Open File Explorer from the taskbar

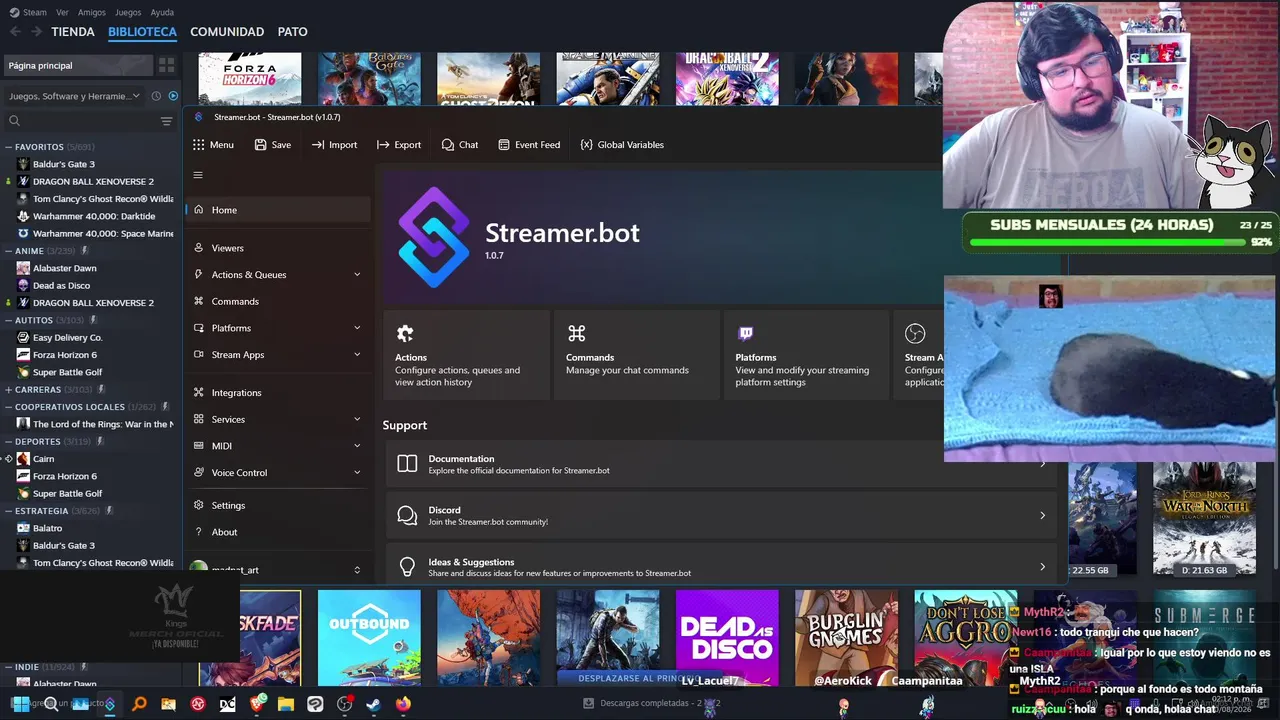pos(286,704)
